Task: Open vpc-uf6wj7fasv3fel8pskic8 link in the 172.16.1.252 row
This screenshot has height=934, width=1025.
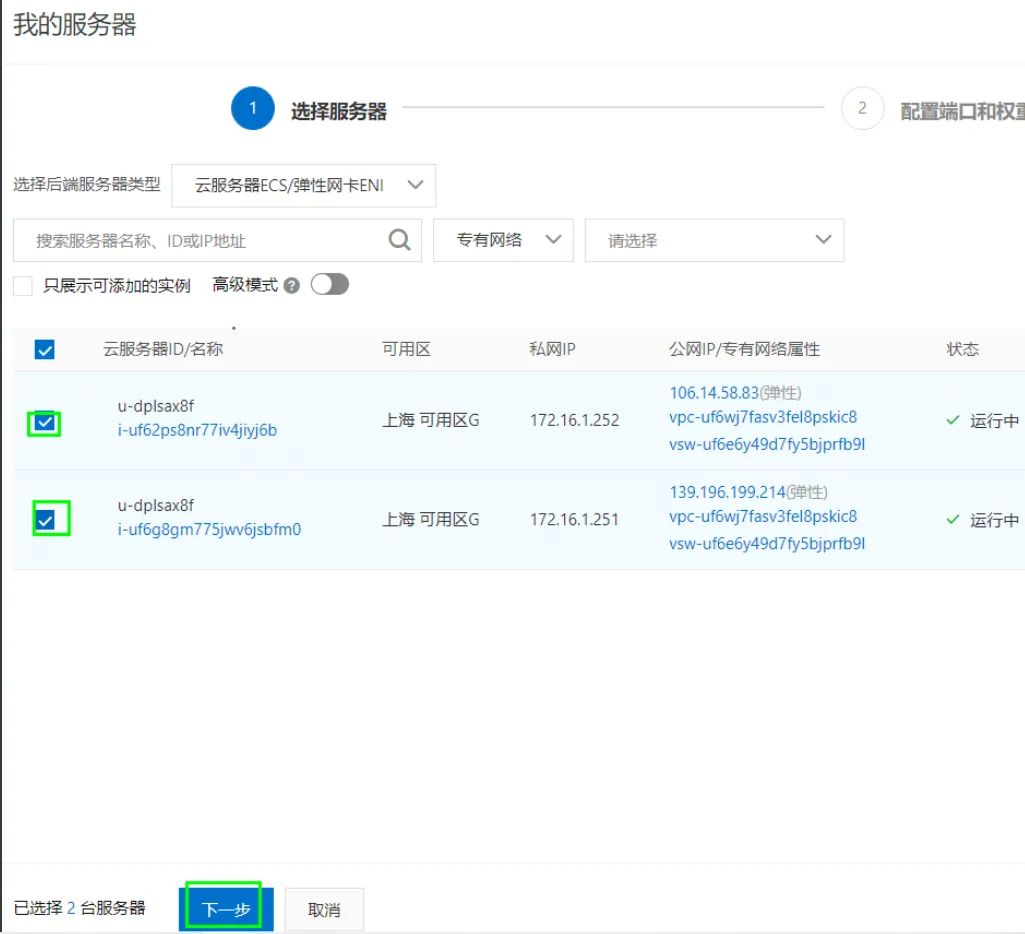Action: 763,417
